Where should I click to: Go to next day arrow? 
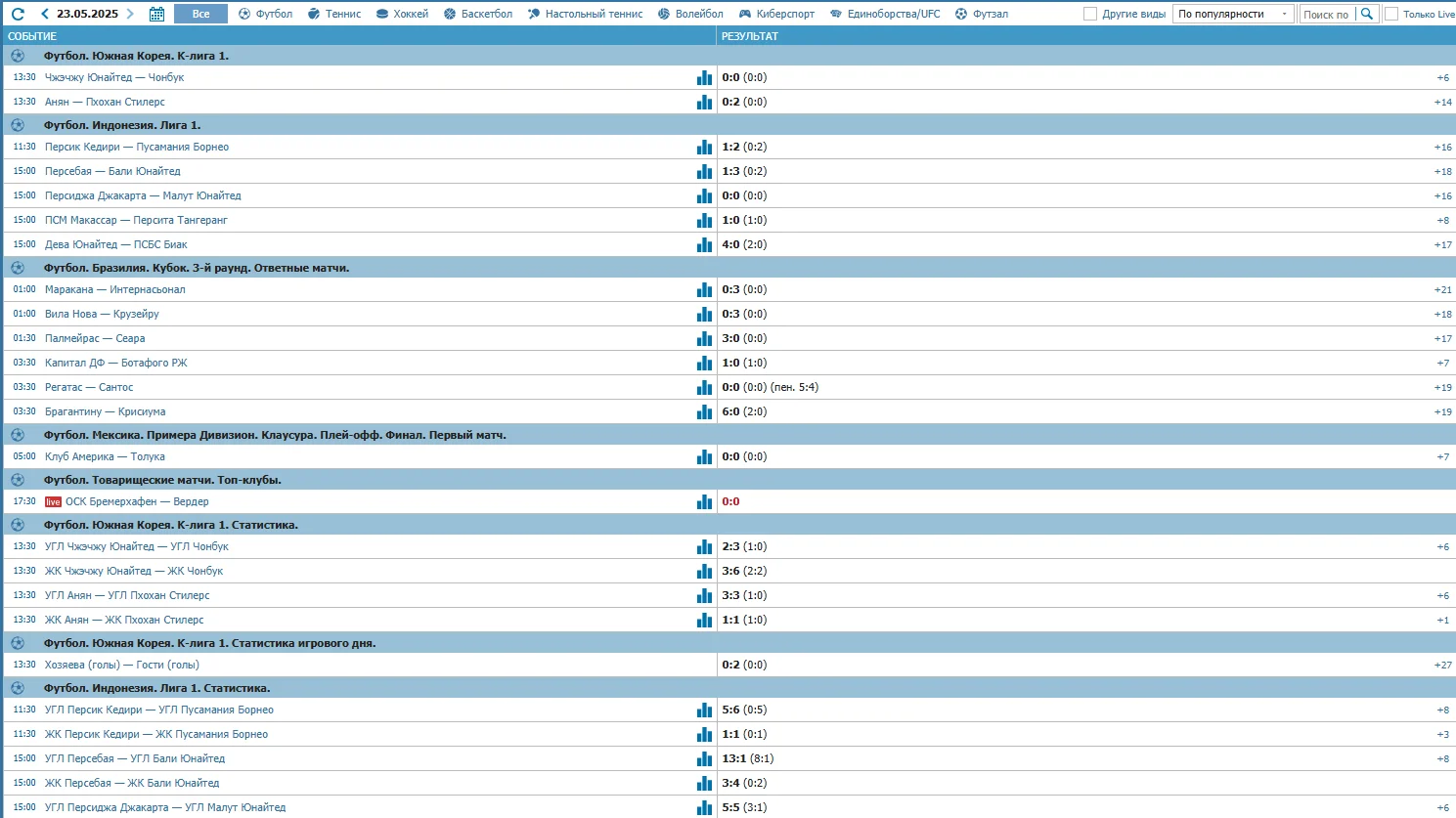130,14
